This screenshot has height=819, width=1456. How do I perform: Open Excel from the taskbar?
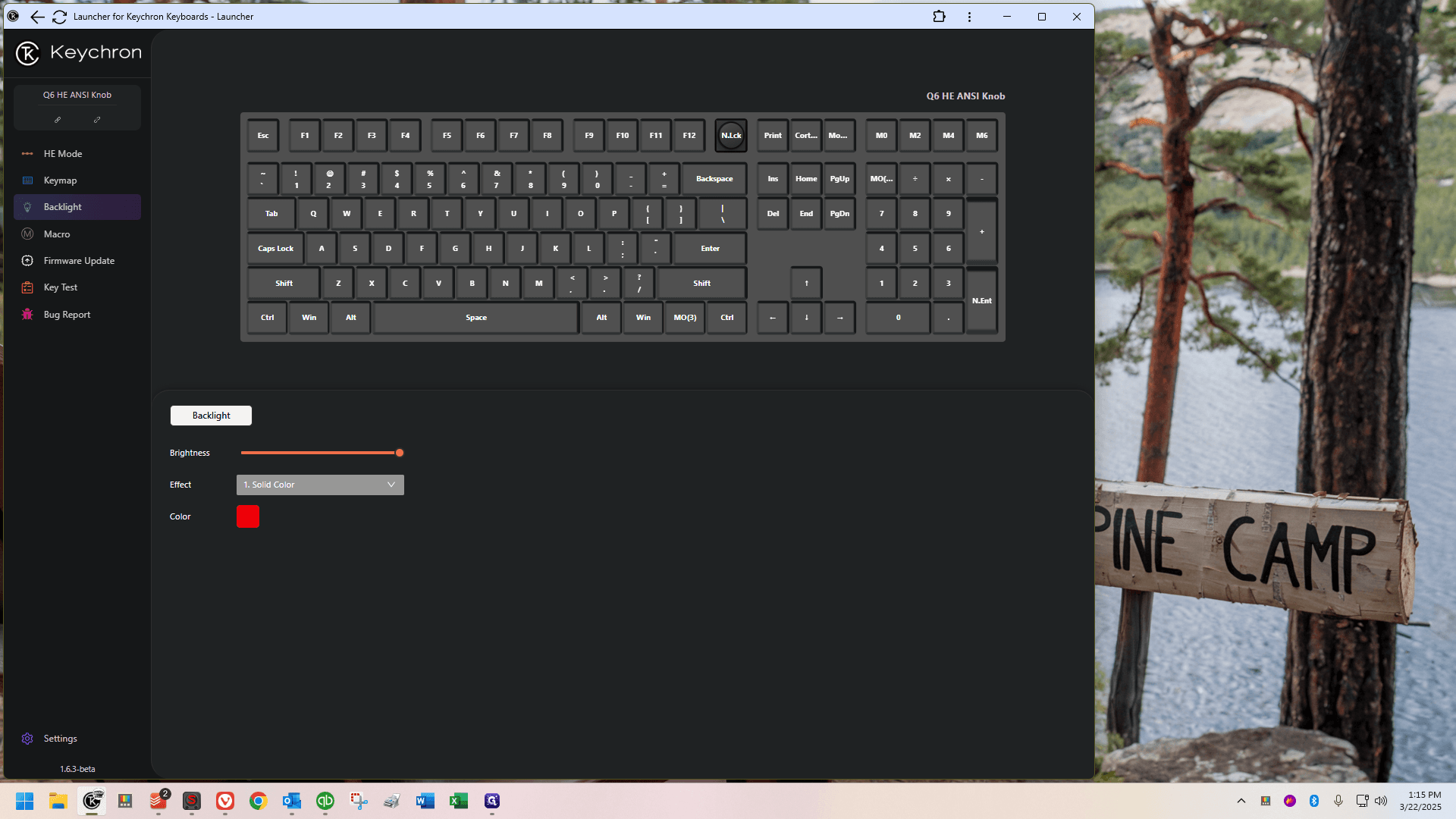(x=459, y=801)
